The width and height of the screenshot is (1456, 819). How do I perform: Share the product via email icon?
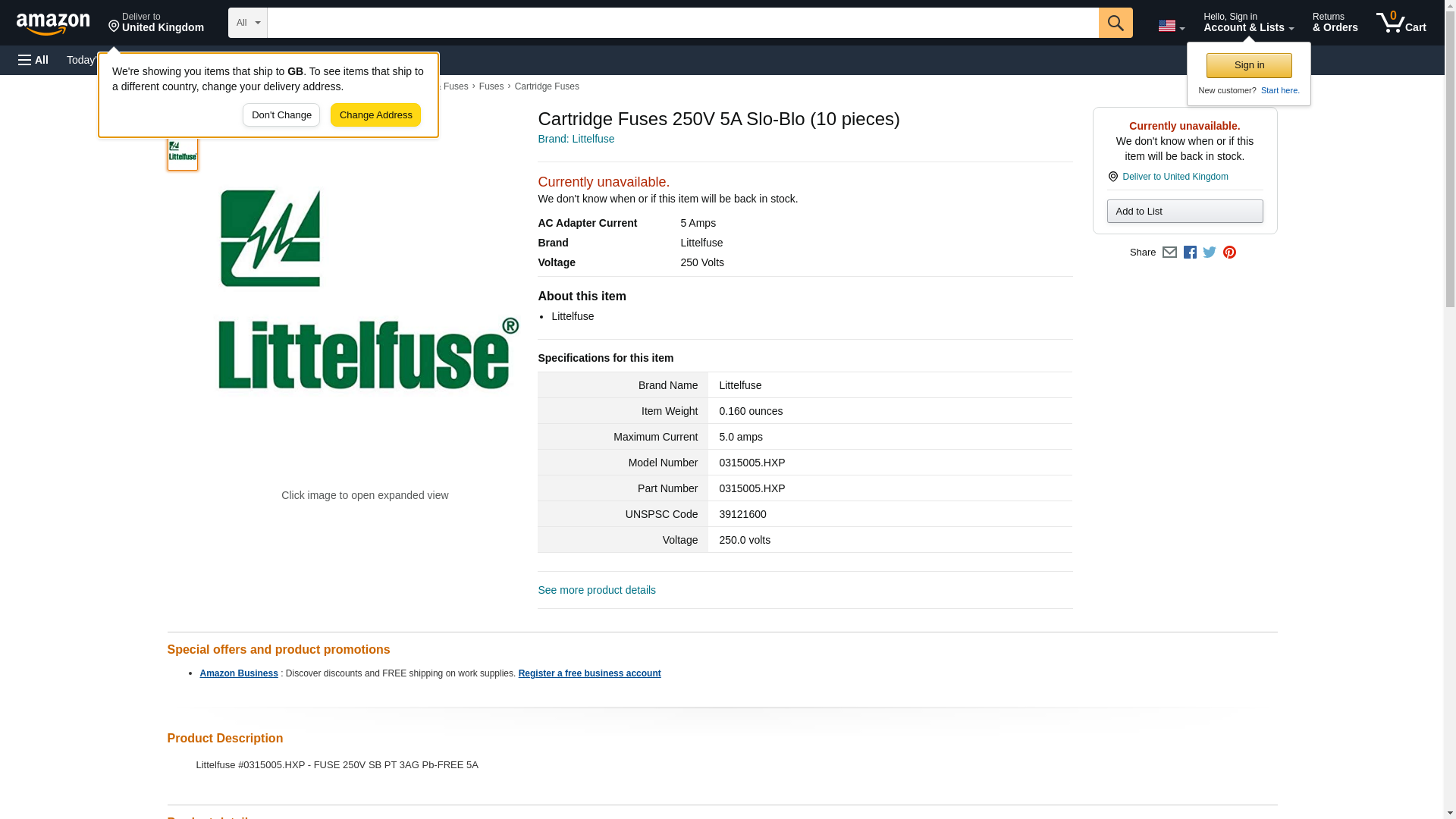(x=1169, y=253)
